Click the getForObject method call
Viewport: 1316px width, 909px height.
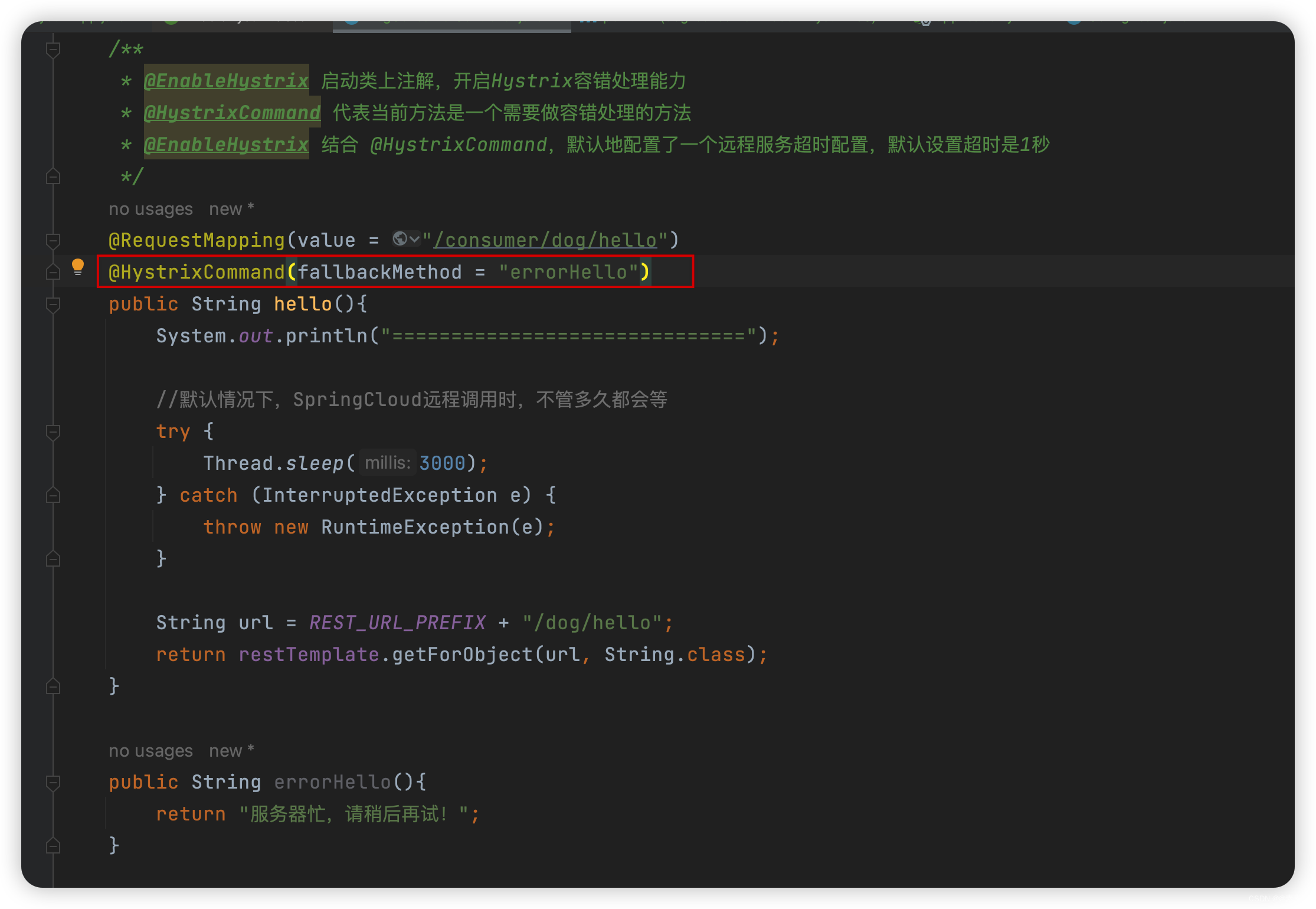click(462, 655)
